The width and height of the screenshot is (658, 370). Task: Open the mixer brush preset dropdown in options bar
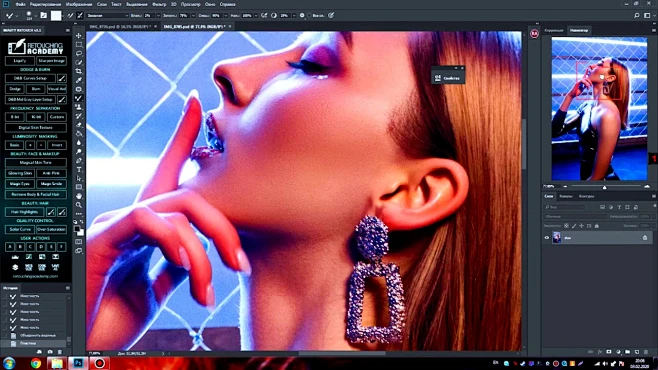[107, 16]
